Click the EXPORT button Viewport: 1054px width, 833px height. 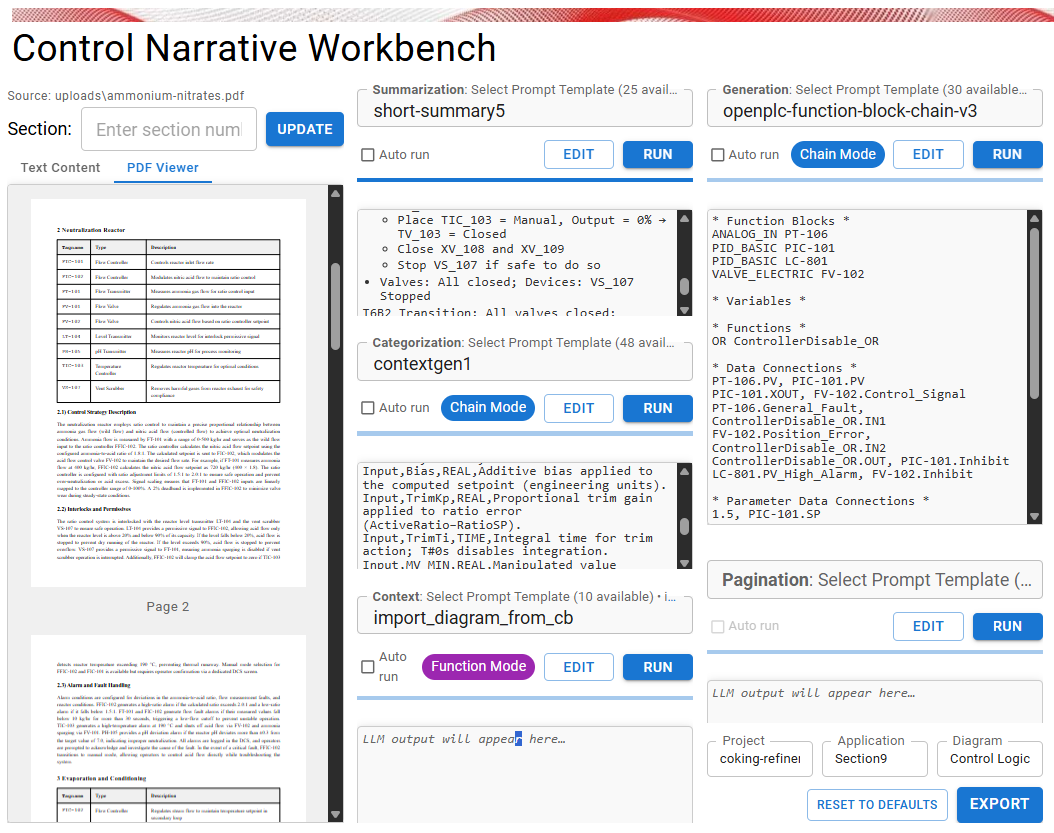[x=998, y=804]
